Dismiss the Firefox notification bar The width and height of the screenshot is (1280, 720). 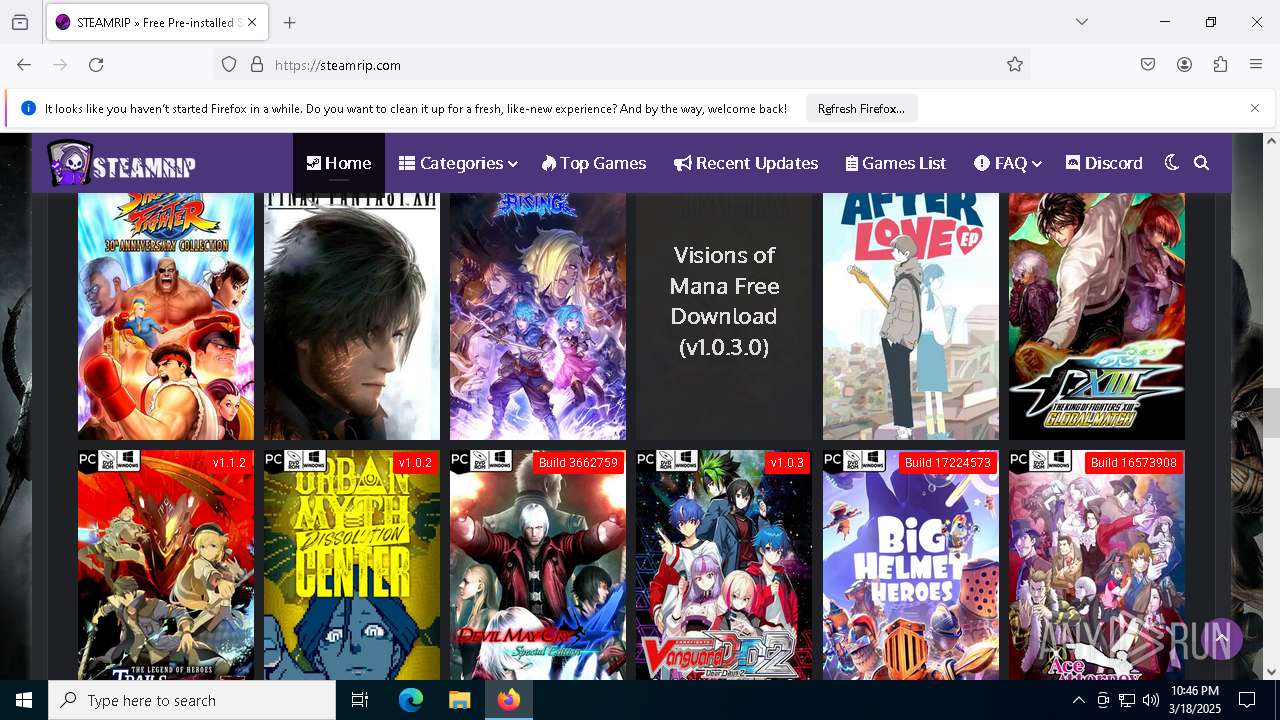1255,108
